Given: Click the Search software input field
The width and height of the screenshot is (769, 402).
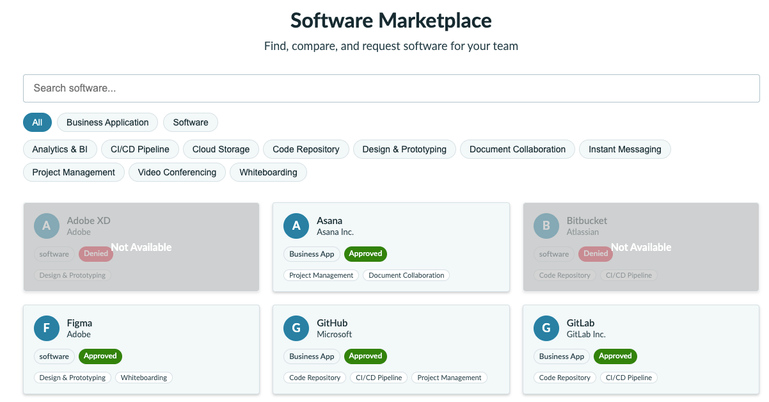Looking at the screenshot, I should coord(391,89).
